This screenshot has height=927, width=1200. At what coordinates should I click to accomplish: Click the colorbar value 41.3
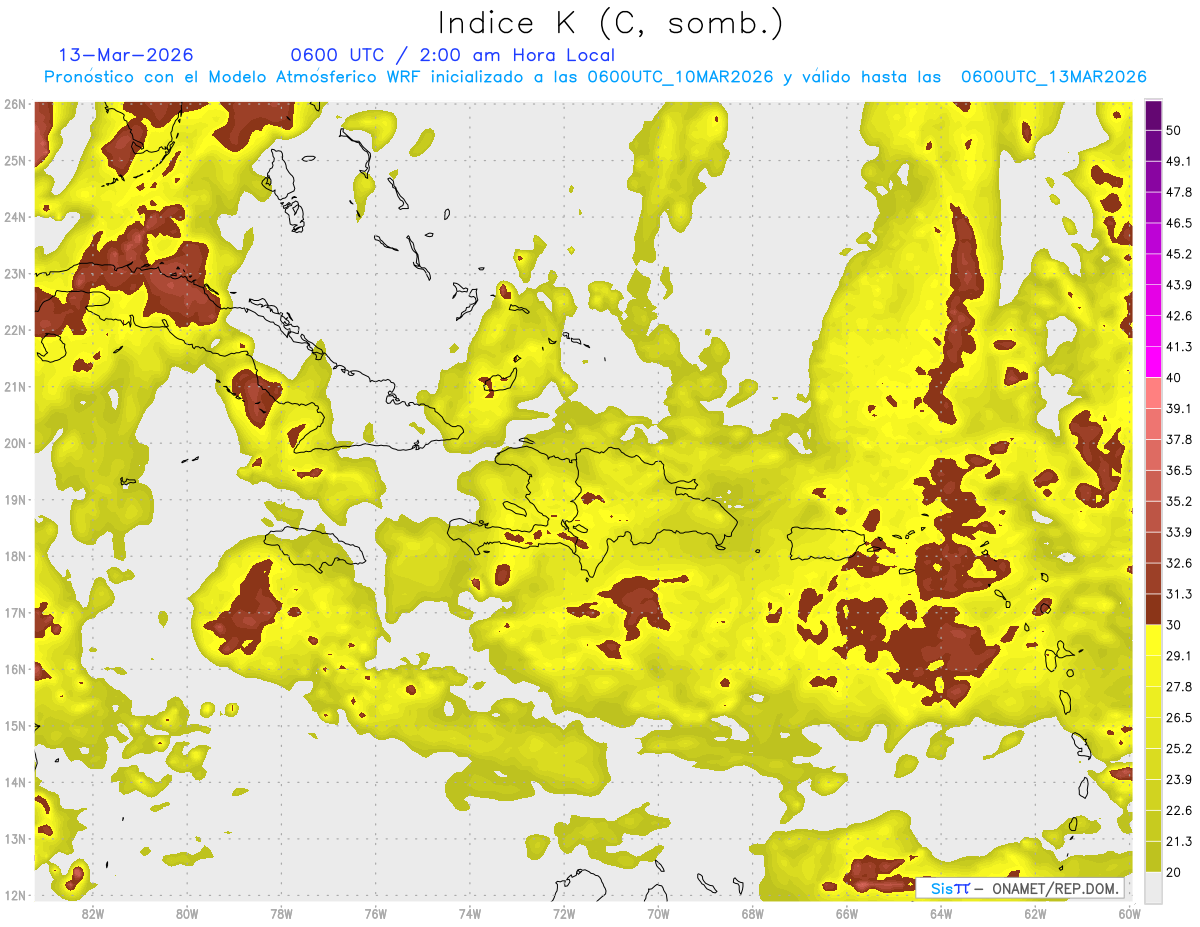coord(1179,347)
